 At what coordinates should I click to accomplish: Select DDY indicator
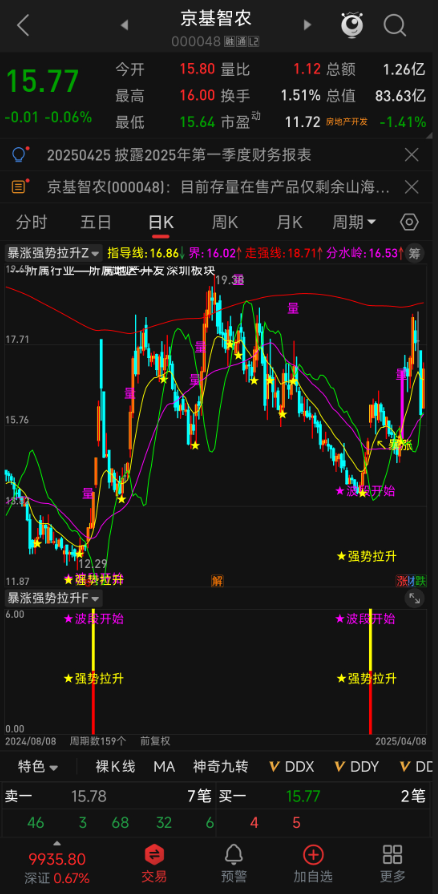356,767
